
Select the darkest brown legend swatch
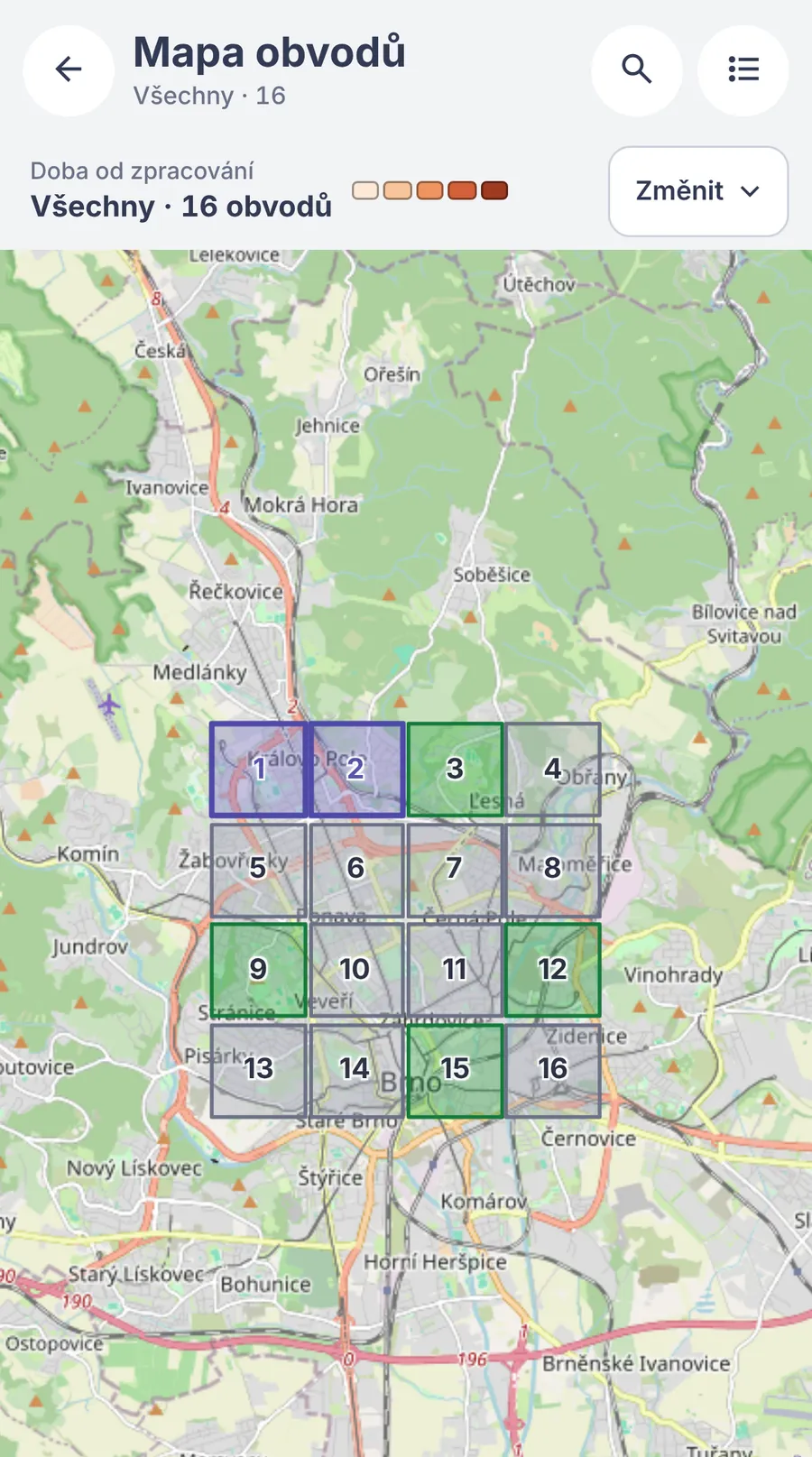point(494,190)
